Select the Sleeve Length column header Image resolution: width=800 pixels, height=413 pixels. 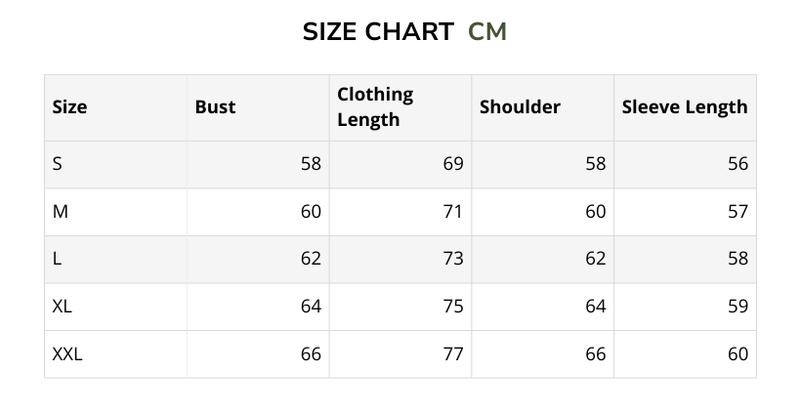[684, 107]
